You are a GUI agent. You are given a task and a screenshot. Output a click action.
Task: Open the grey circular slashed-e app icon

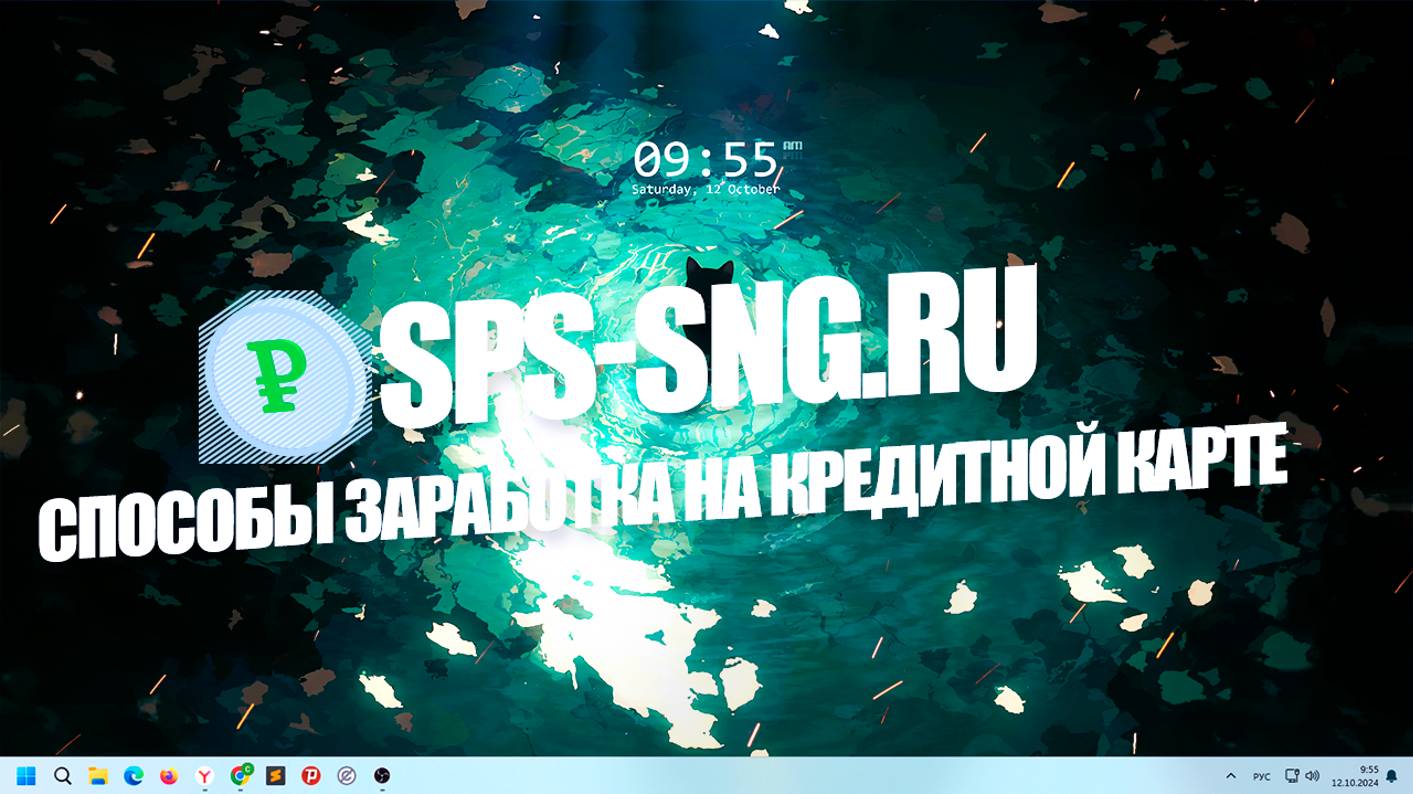pos(347,775)
